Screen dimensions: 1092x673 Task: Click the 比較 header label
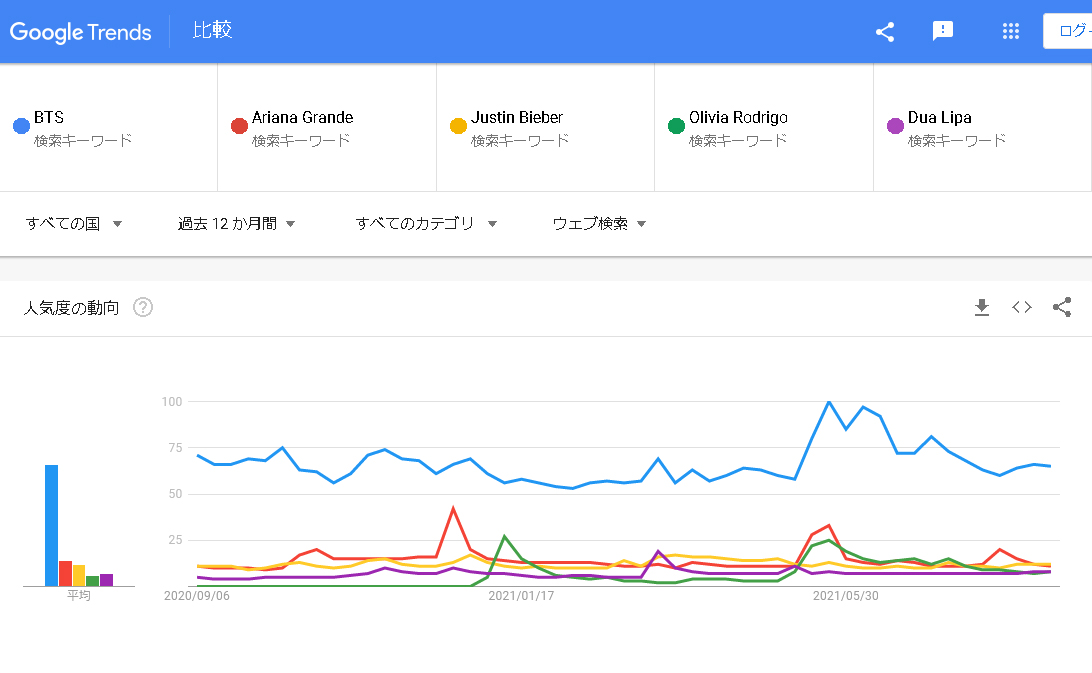tap(213, 30)
